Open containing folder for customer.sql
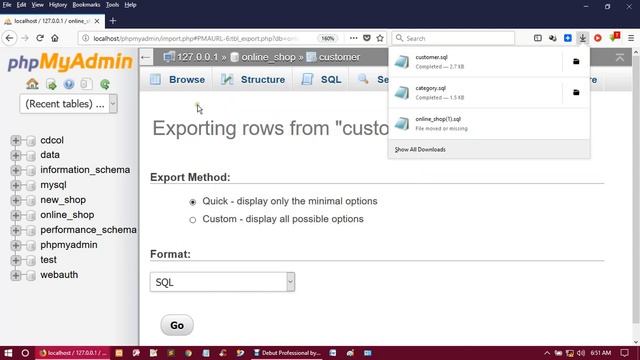Image resolution: width=640 pixels, height=360 pixels. pyautogui.click(x=576, y=62)
